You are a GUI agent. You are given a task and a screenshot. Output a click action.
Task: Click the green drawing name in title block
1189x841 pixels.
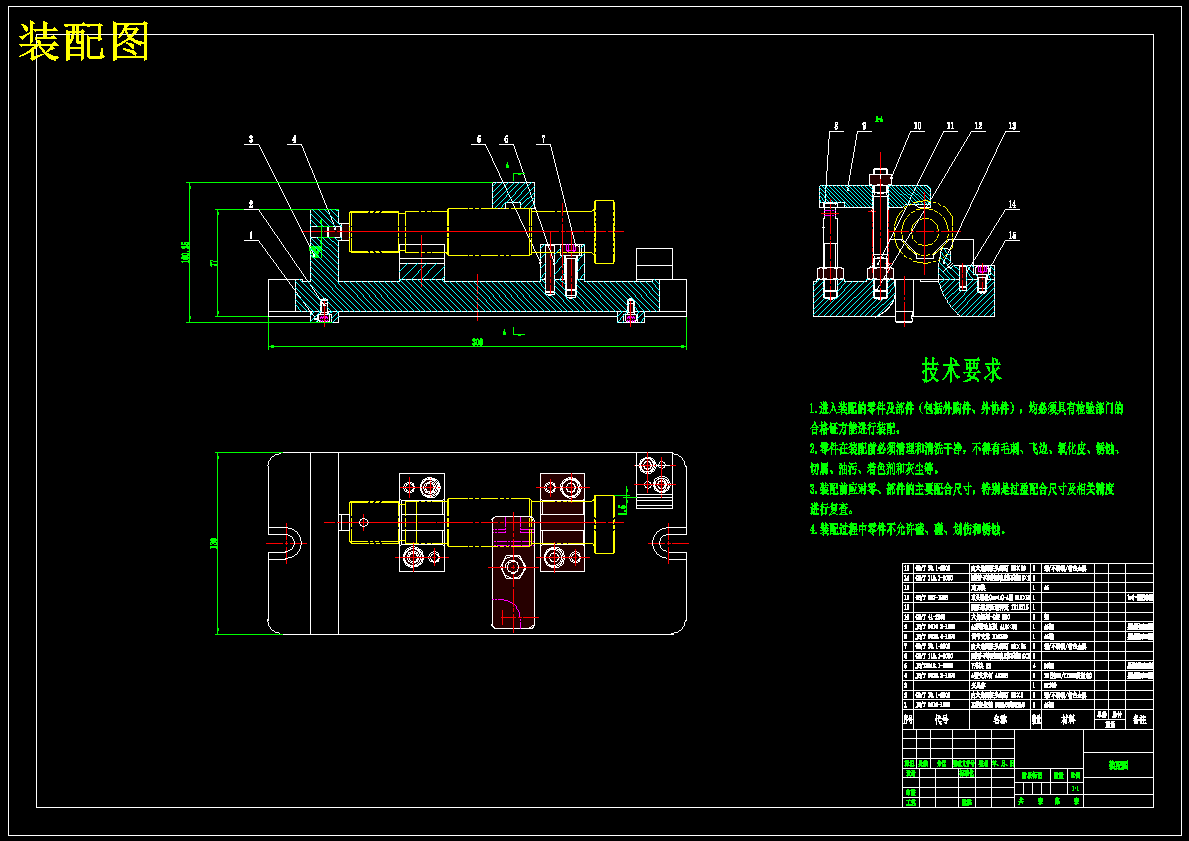pyautogui.click(x=1118, y=766)
